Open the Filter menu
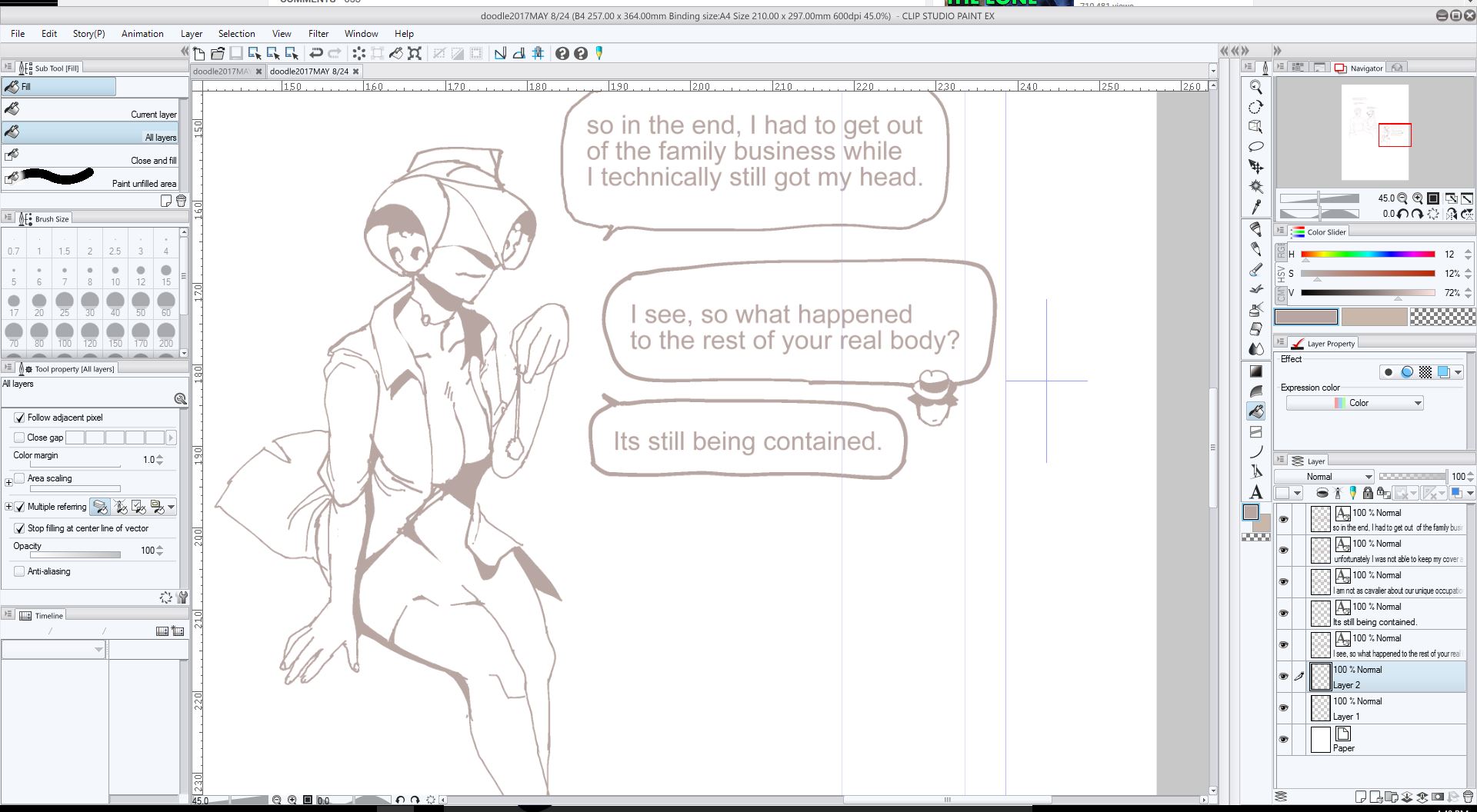 click(x=318, y=34)
